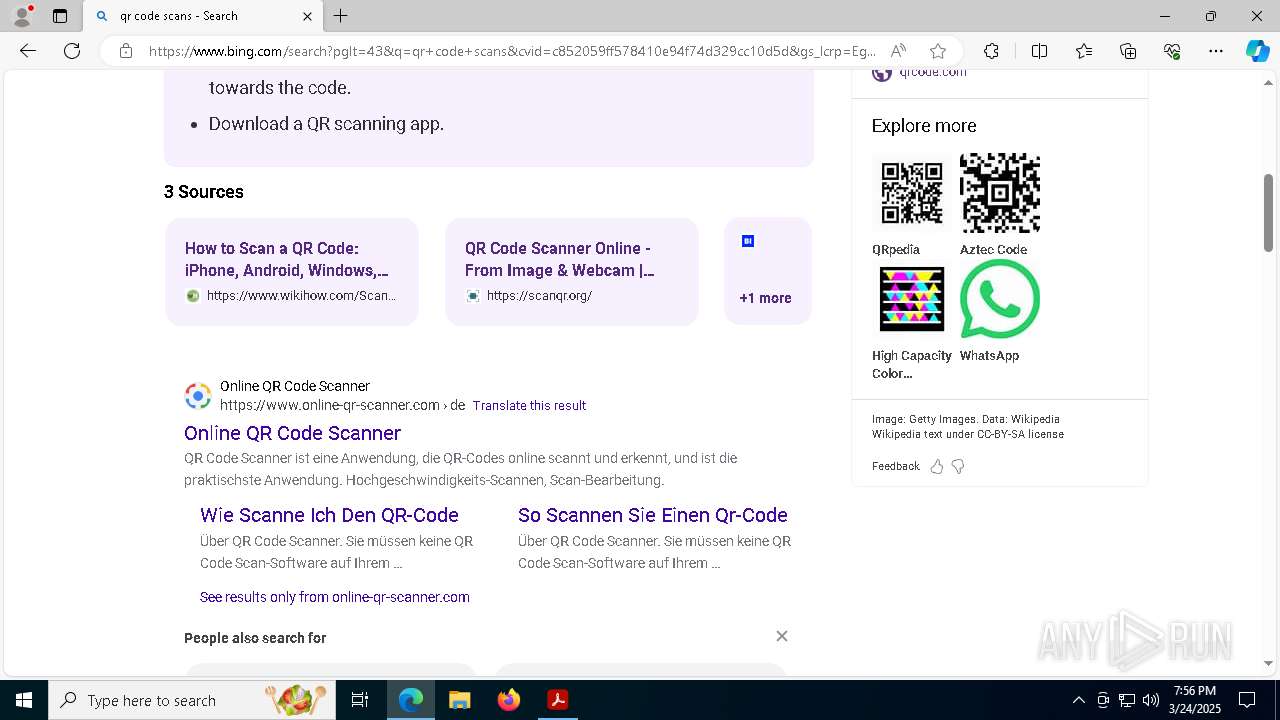Screen dimensions: 1280x720
Task: Open the WhatsApp thumbnail
Action: click(x=1000, y=299)
